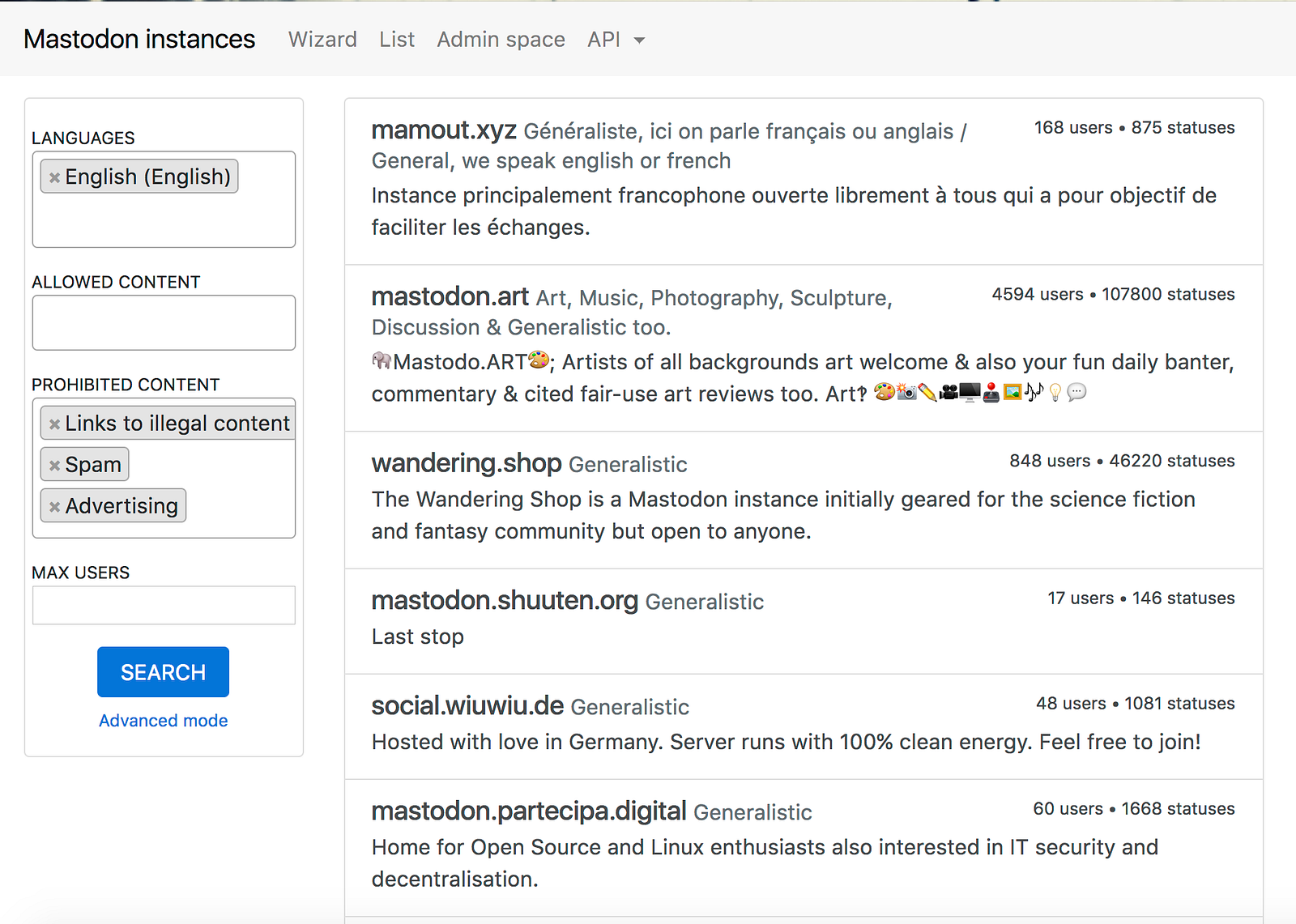
Task: Click into the Prohibited Content box
Action: [x=164, y=468]
